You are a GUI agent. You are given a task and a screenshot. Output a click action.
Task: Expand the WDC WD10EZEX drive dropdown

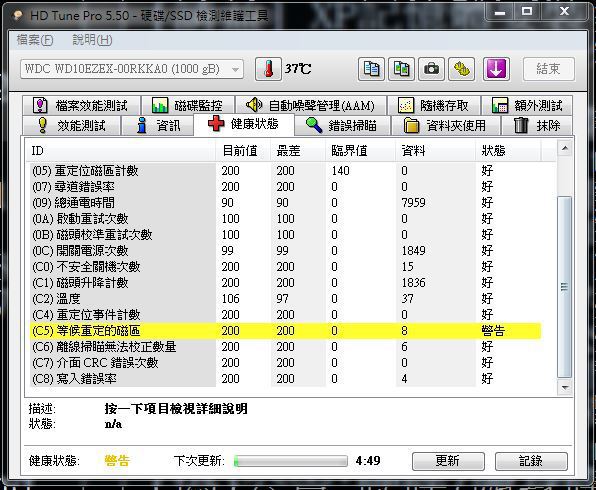[x=132, y=69]
